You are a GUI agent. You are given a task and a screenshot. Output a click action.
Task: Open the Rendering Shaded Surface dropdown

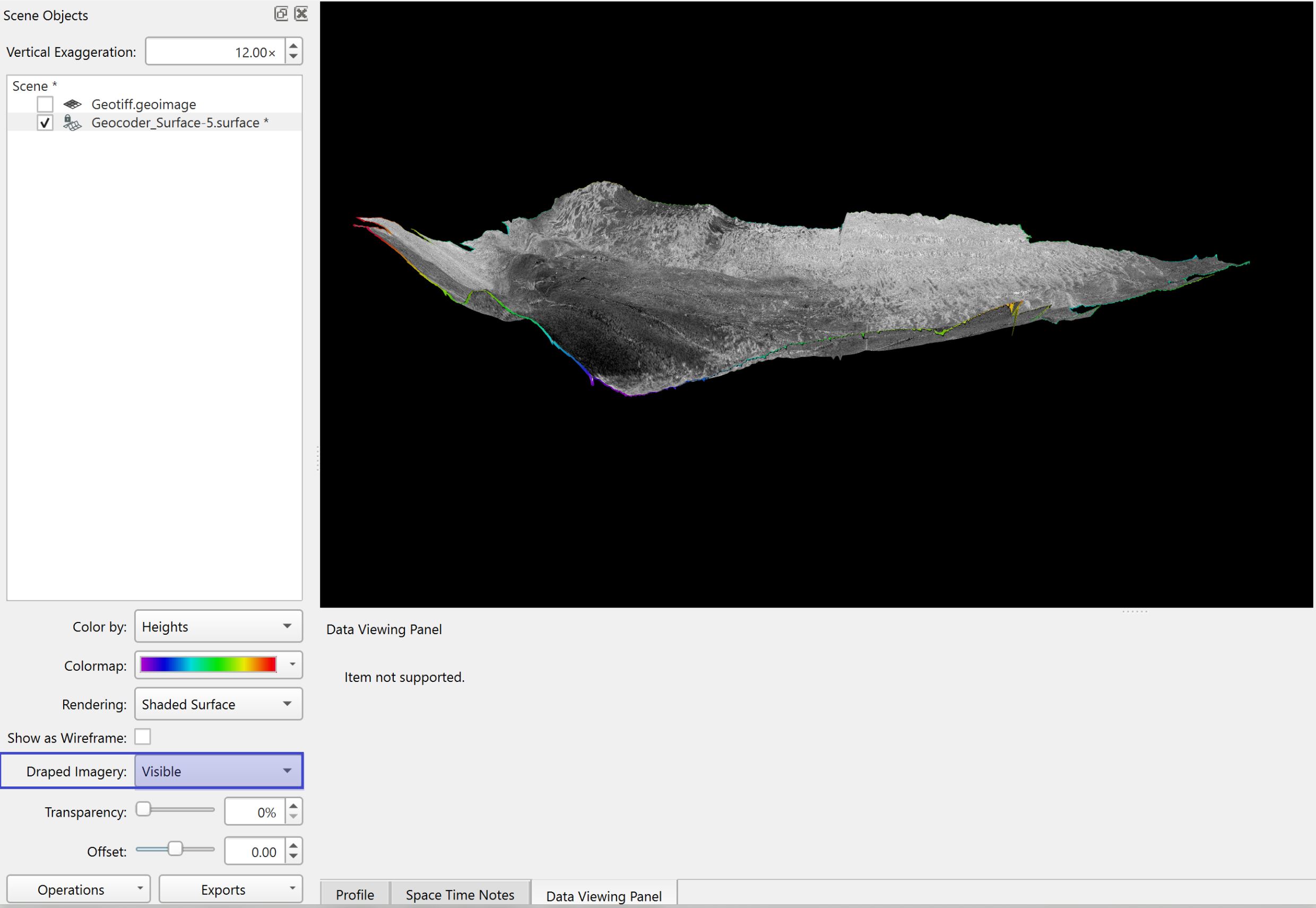click(219, 704)
